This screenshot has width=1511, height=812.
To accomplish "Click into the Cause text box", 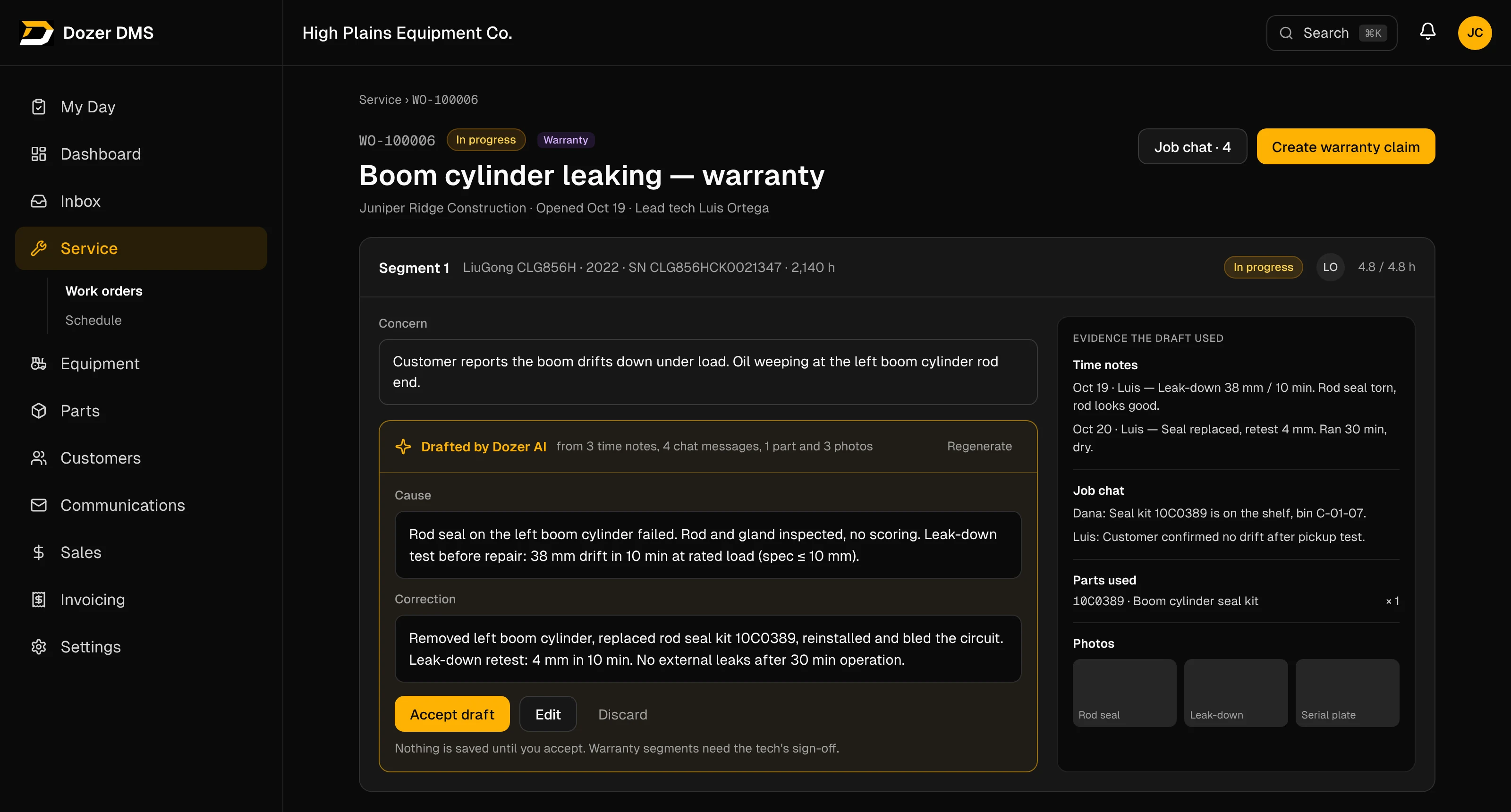I will (708, 545).
